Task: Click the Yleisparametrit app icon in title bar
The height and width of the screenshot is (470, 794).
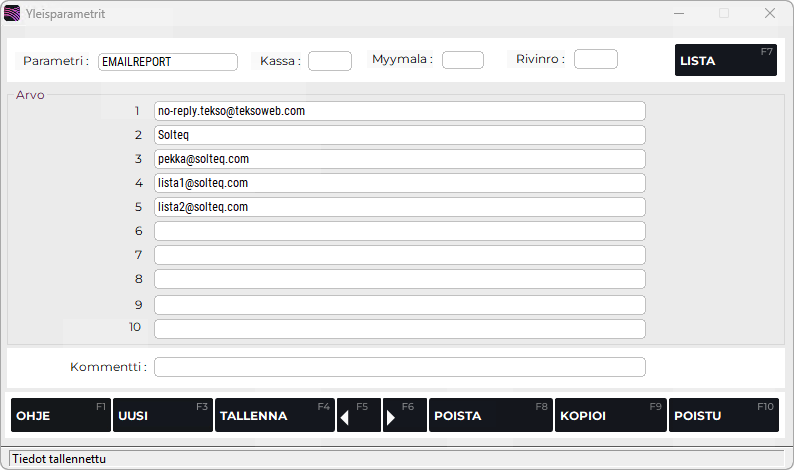Action: [12, 13]
